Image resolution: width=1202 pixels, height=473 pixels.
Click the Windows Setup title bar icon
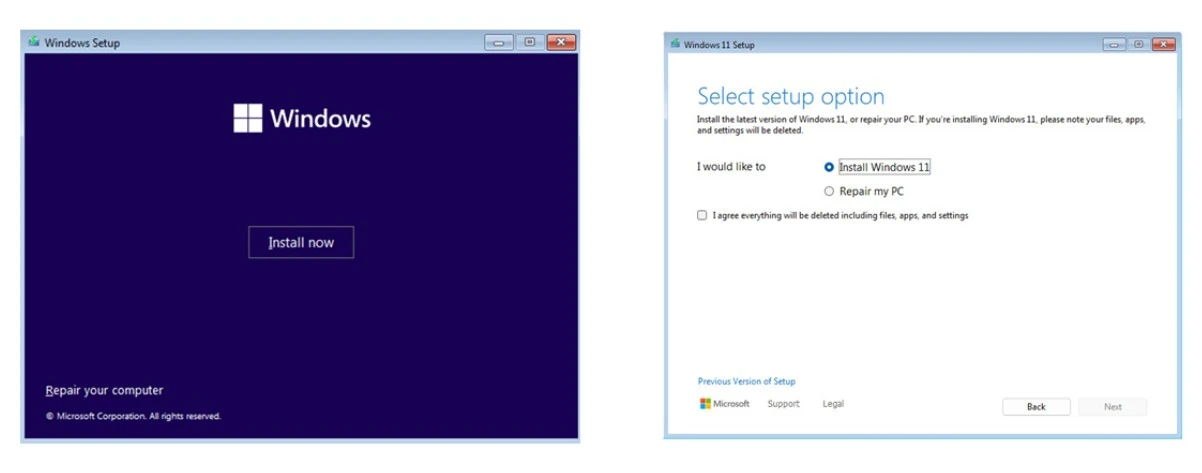35,43
